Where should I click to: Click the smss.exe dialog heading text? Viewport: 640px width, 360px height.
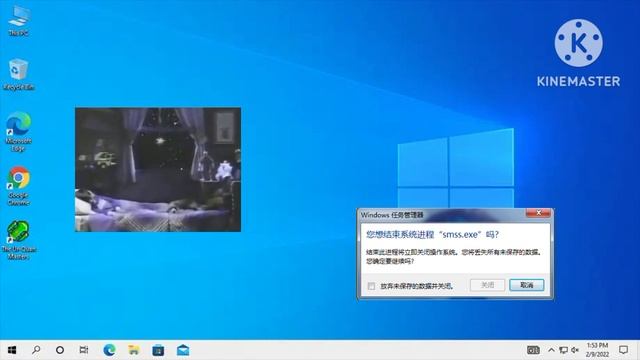point(432,235)
